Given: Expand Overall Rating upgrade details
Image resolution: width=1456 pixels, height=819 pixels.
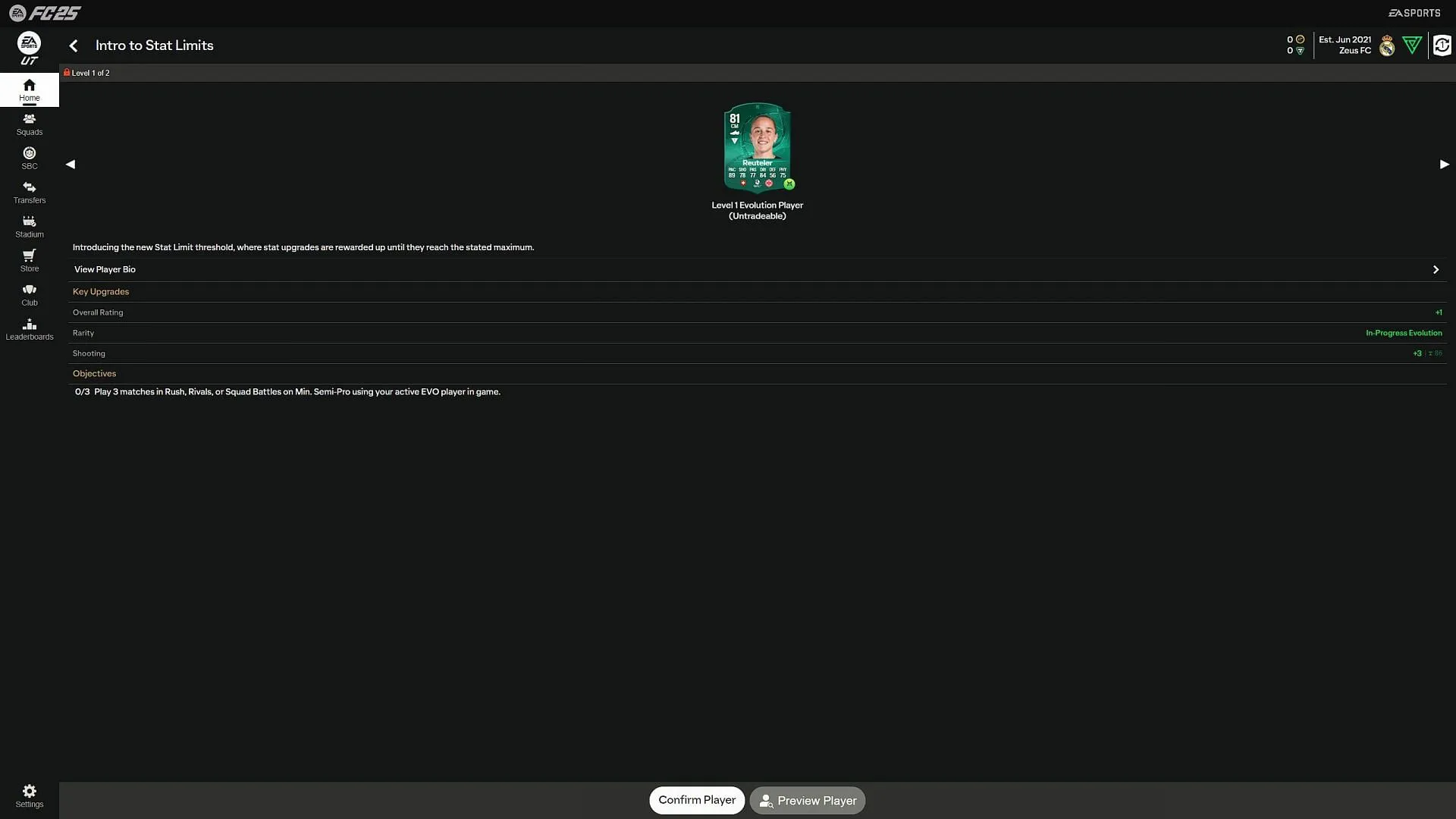Looking at the screenshot, I should pyautogui.click(x=757, y=312).
